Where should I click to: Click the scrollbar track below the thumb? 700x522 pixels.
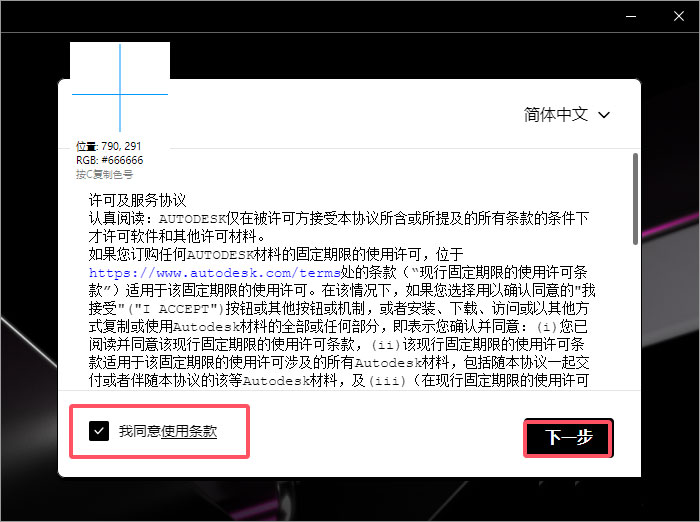tap(635, 317)
